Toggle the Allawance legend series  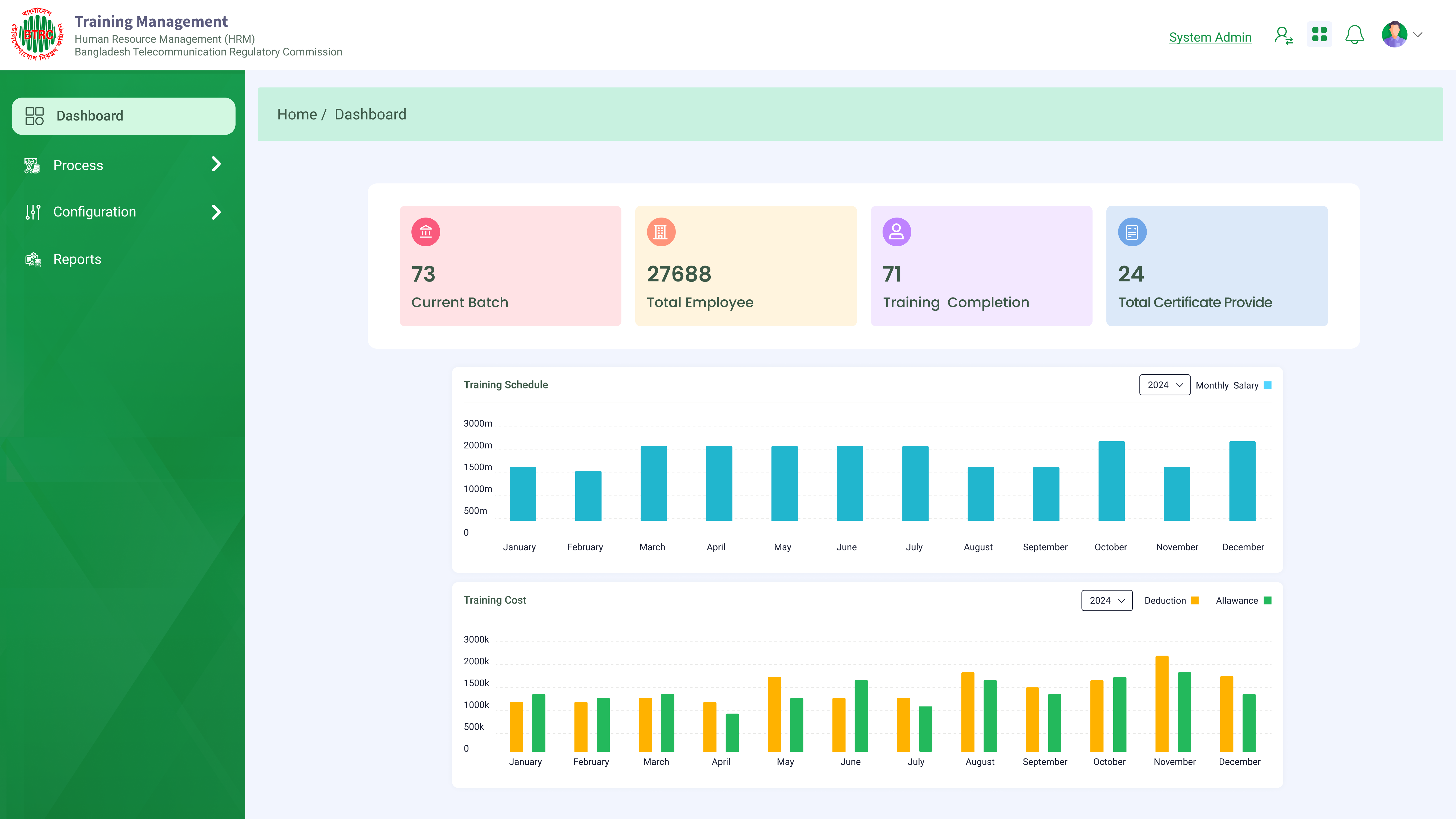pos(1243,601)
